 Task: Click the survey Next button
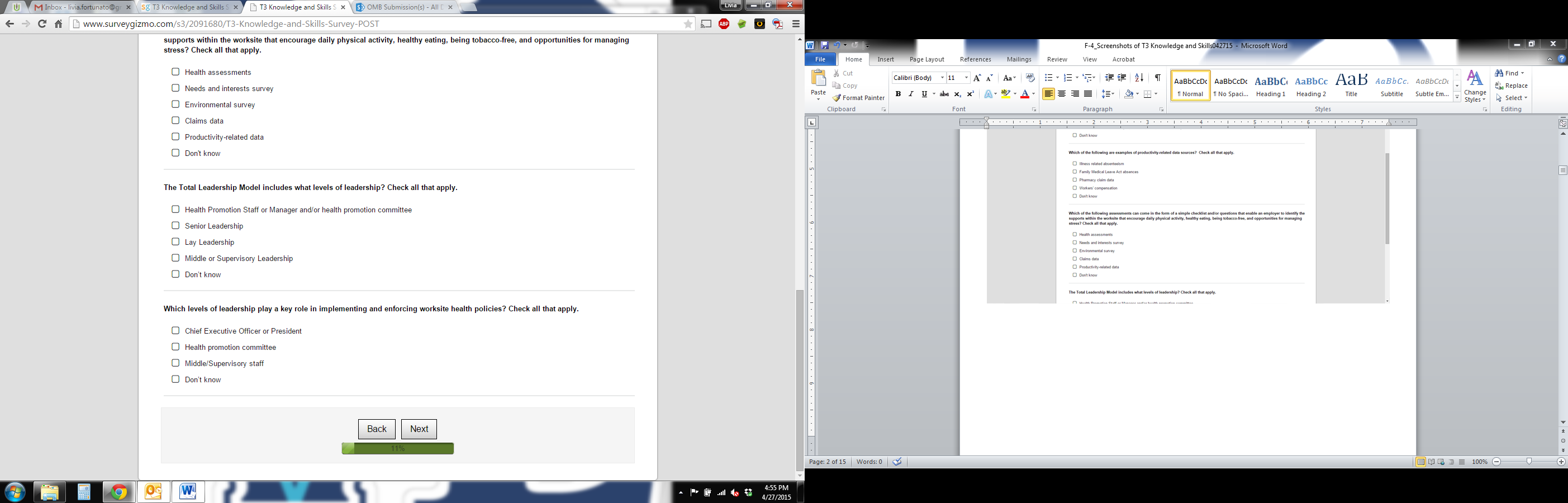pos(419,429)
